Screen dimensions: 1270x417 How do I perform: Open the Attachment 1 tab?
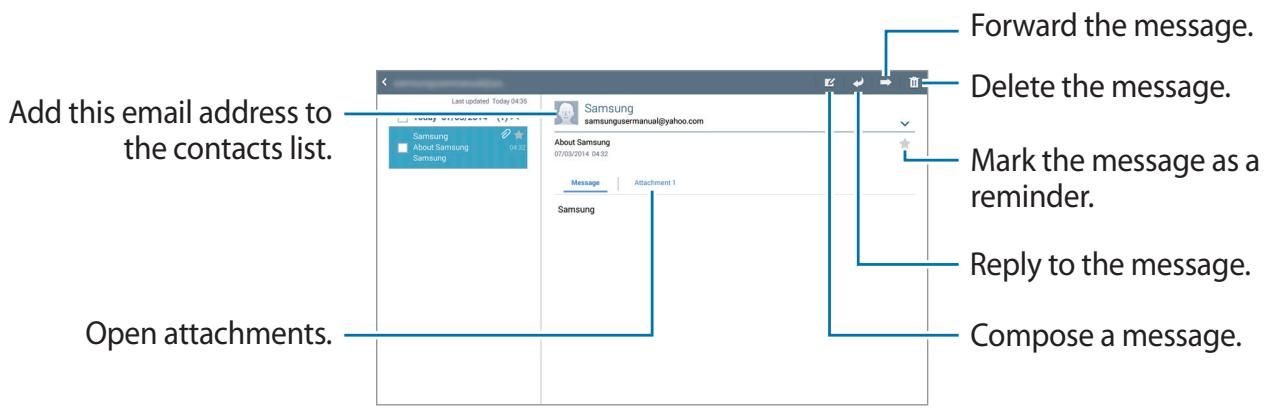coord(655,183)
